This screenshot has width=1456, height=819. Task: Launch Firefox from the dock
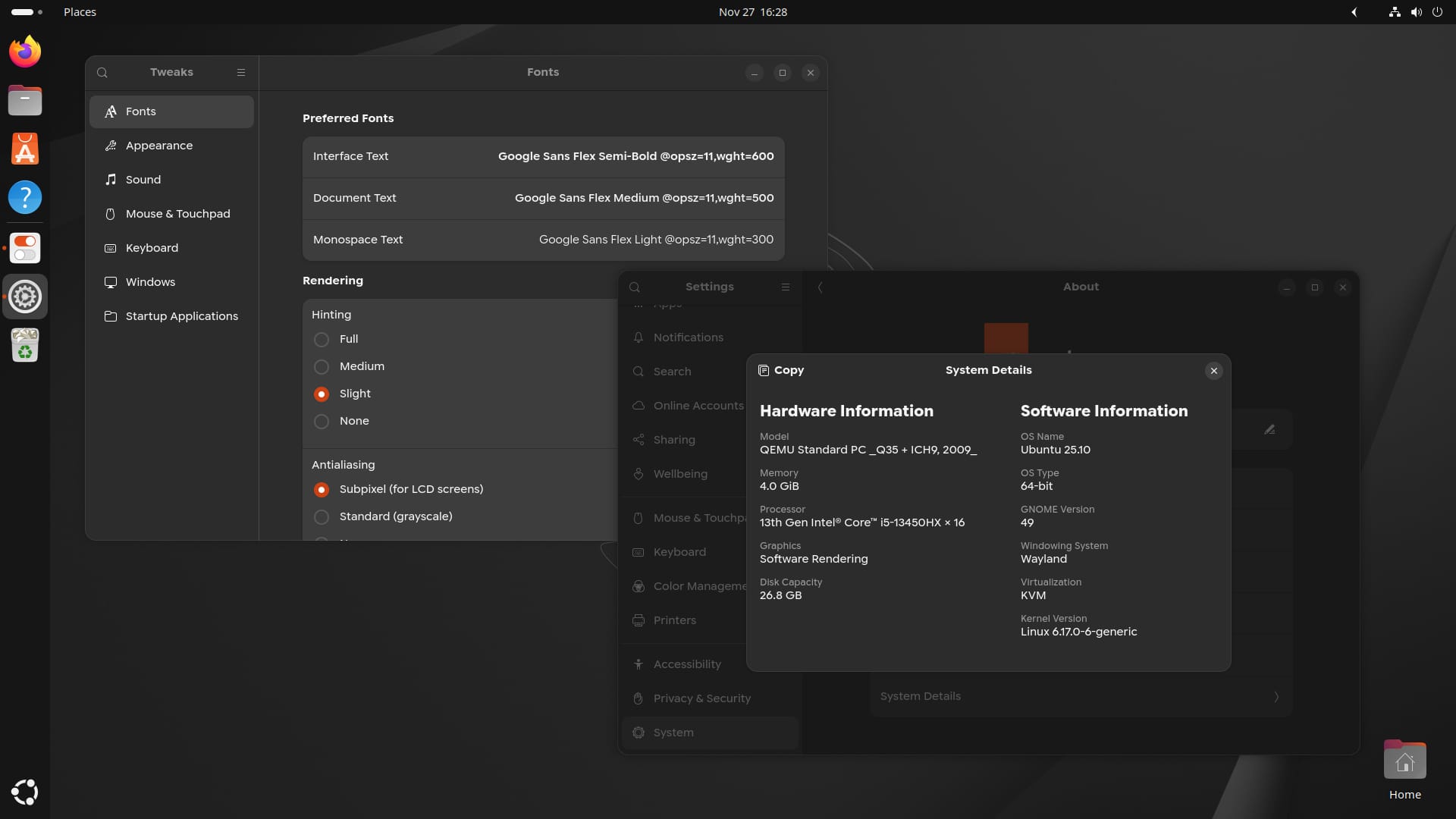tap(24, 51)
